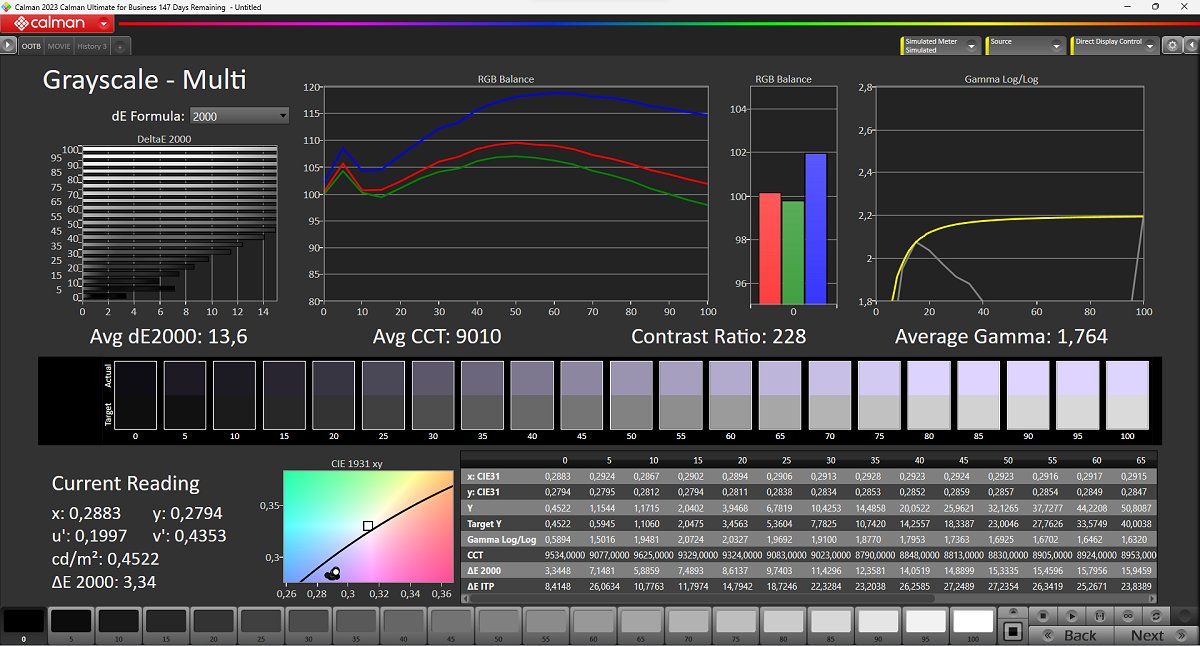This screenshot has height=646, width=1200.
Task: Select the 100 percent white pattern swatch
Action: [974, 623]
